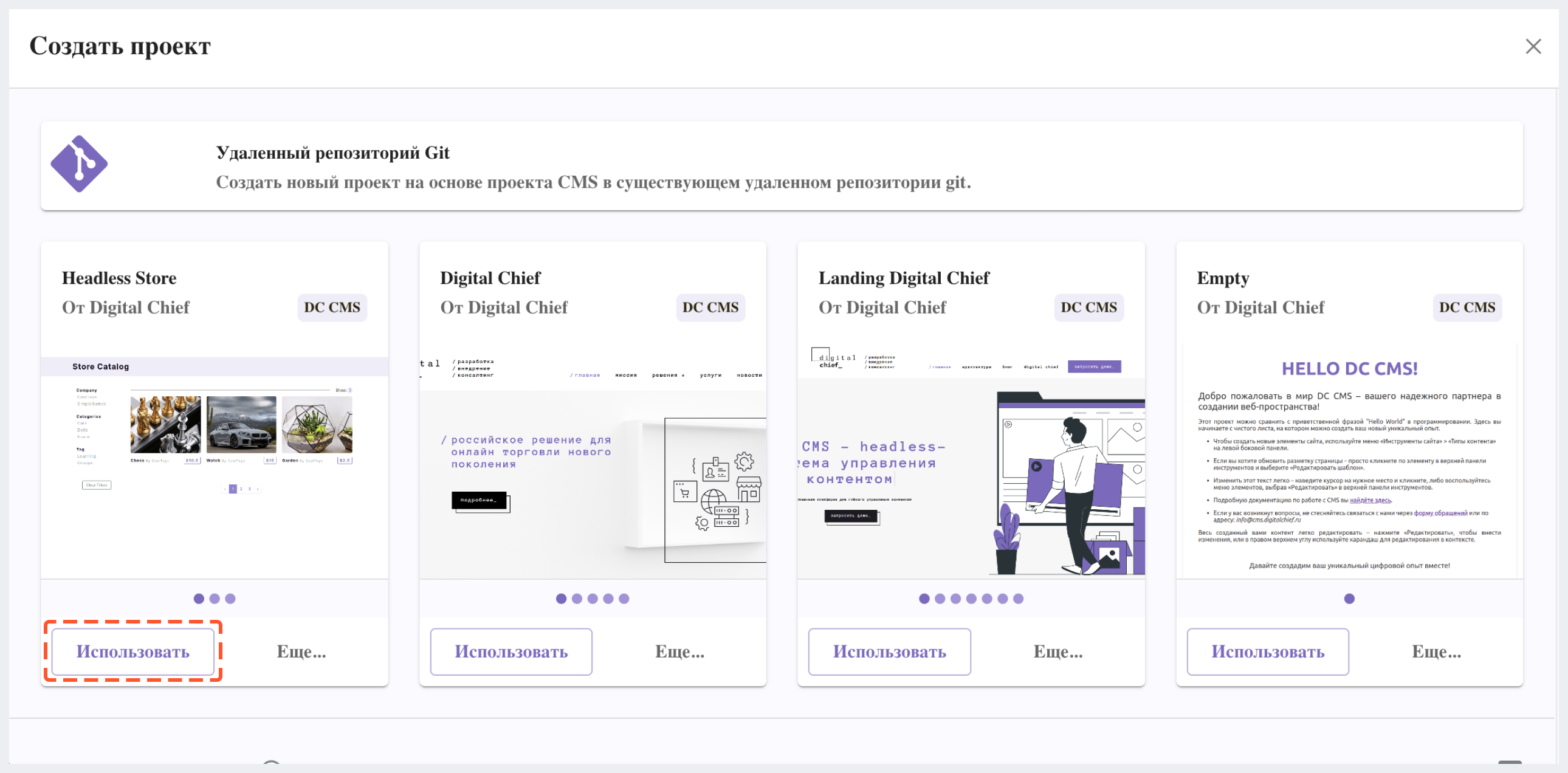
Task: Open Еще... for Landing Digital Chief
Action: 1058,651
